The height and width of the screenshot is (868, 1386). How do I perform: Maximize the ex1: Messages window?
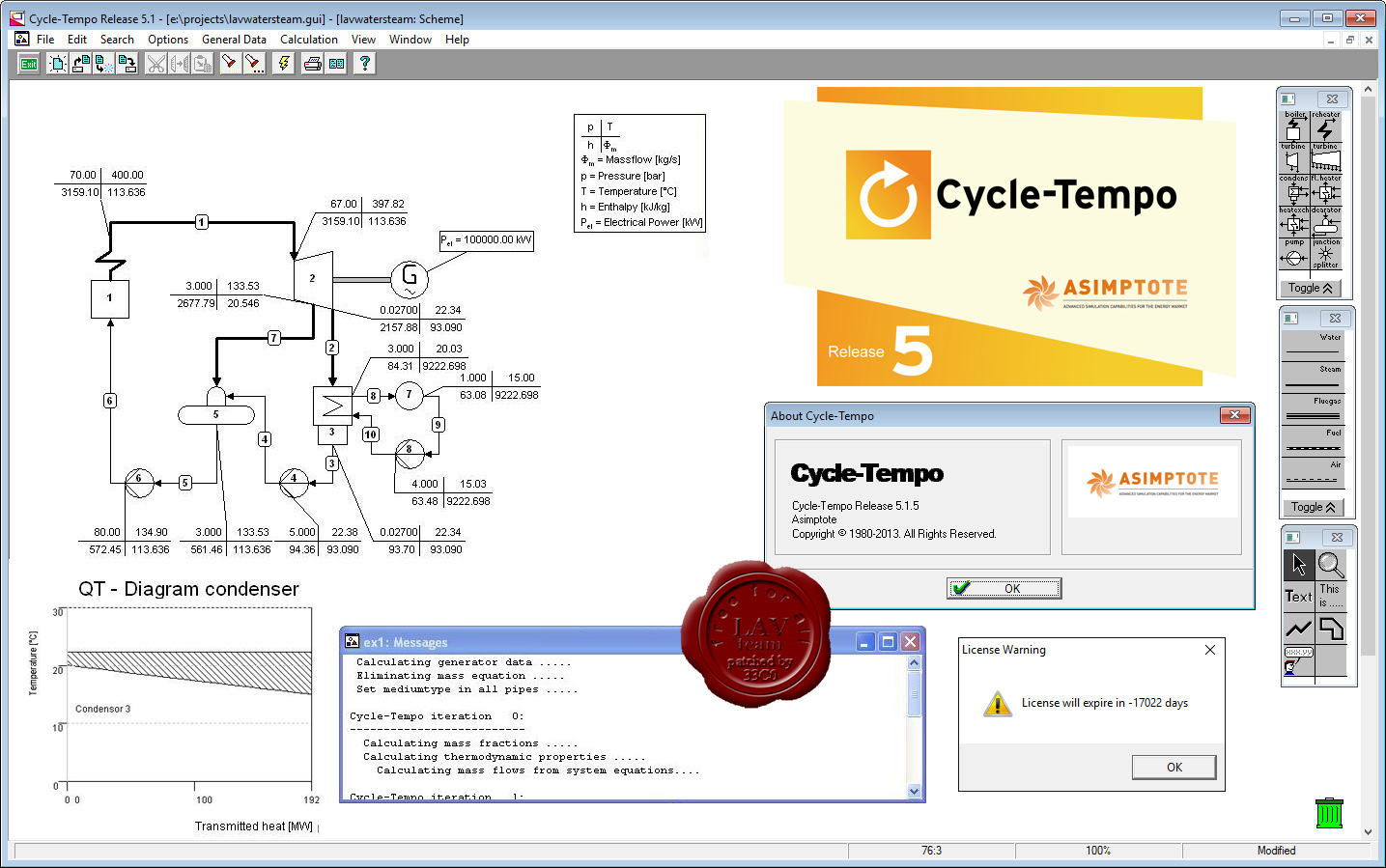pos(888,641)
